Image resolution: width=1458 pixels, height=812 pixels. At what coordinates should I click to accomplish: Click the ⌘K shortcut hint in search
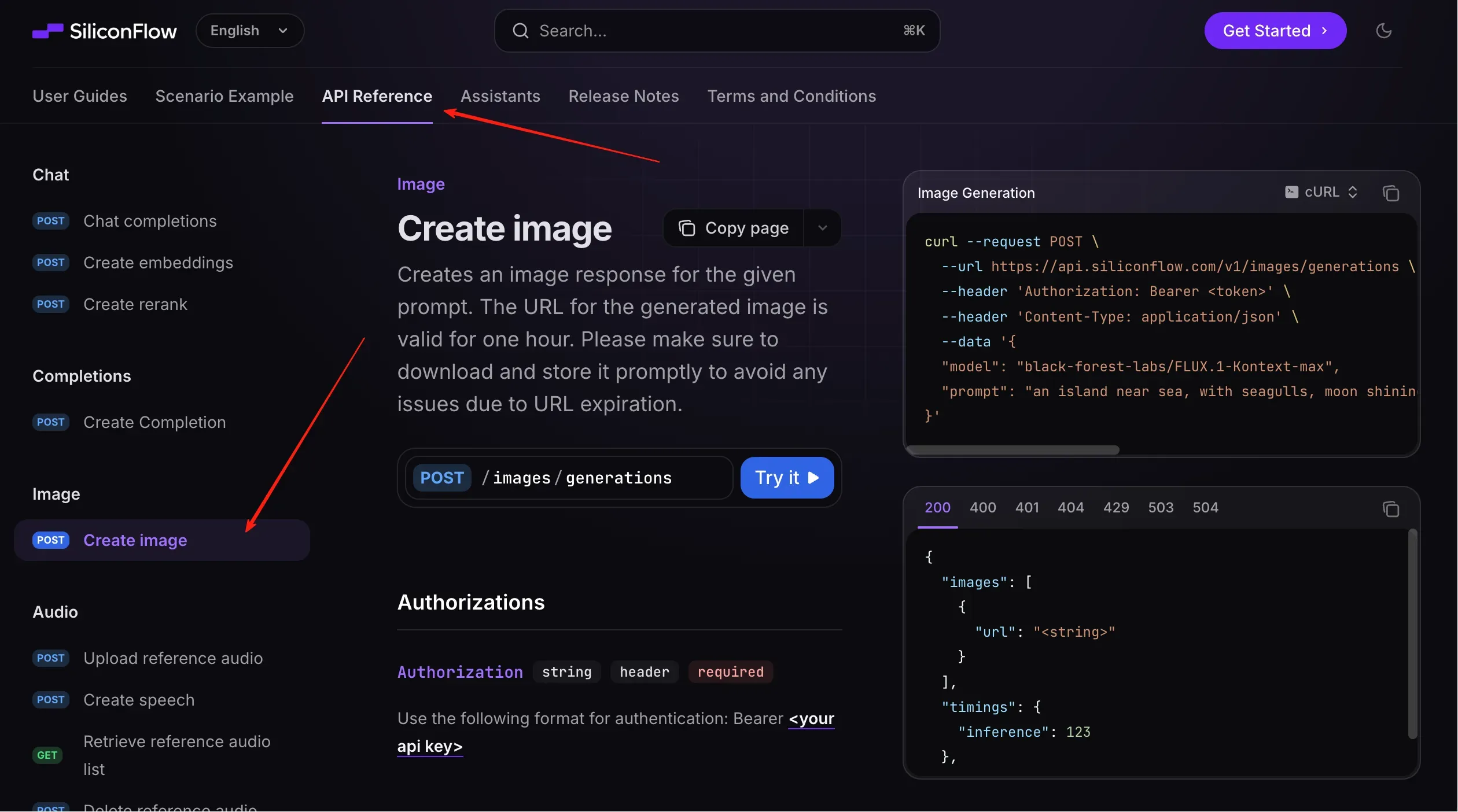(914, 31)
